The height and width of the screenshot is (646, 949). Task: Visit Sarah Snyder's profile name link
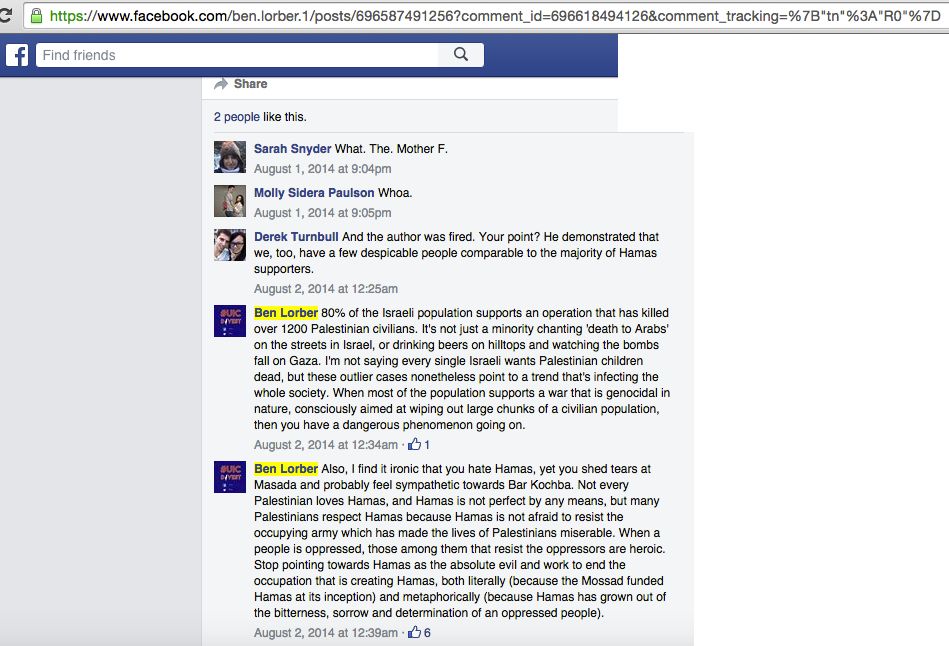point(292,149)
